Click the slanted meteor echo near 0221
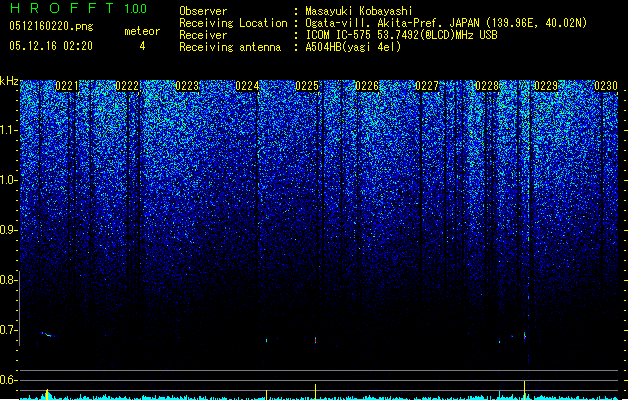629x400 pixels. point(47,334)
